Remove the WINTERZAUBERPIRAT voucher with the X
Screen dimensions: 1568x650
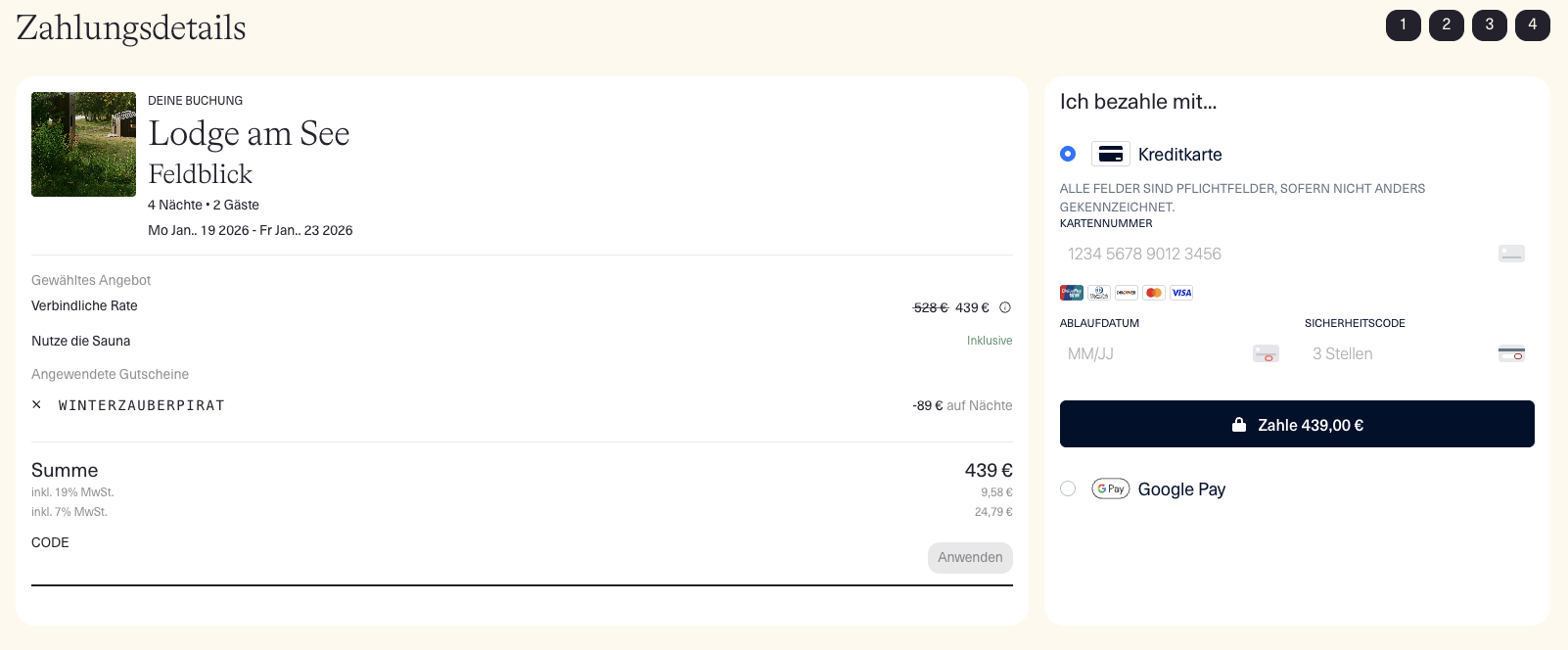[x=37, y=405]
